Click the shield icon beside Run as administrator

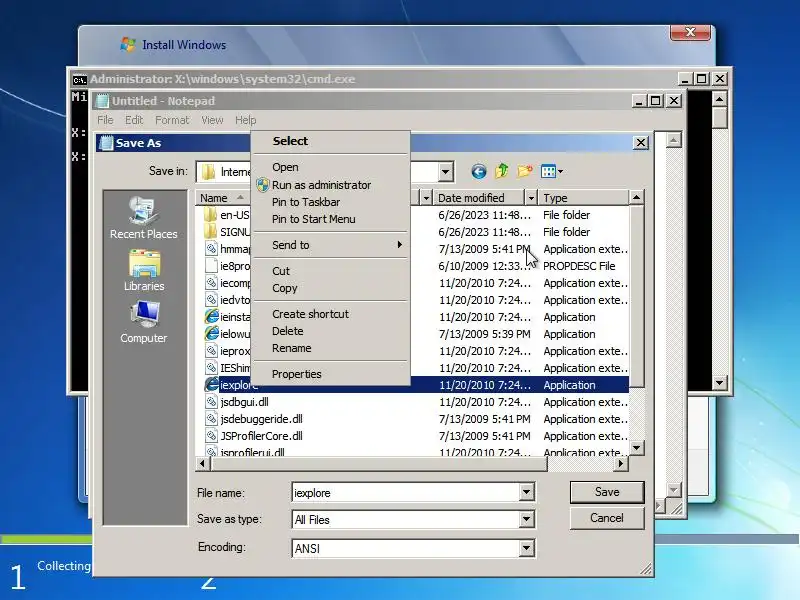tap(262, 185)
